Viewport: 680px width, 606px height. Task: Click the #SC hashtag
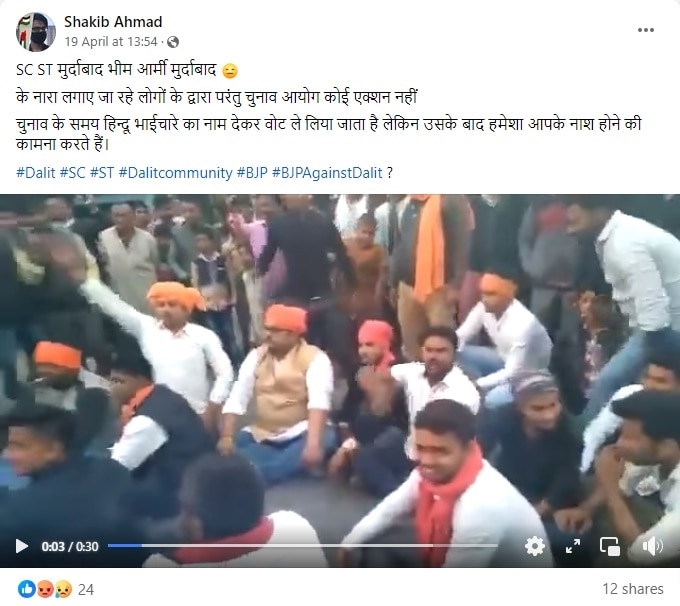coord(72,173)
